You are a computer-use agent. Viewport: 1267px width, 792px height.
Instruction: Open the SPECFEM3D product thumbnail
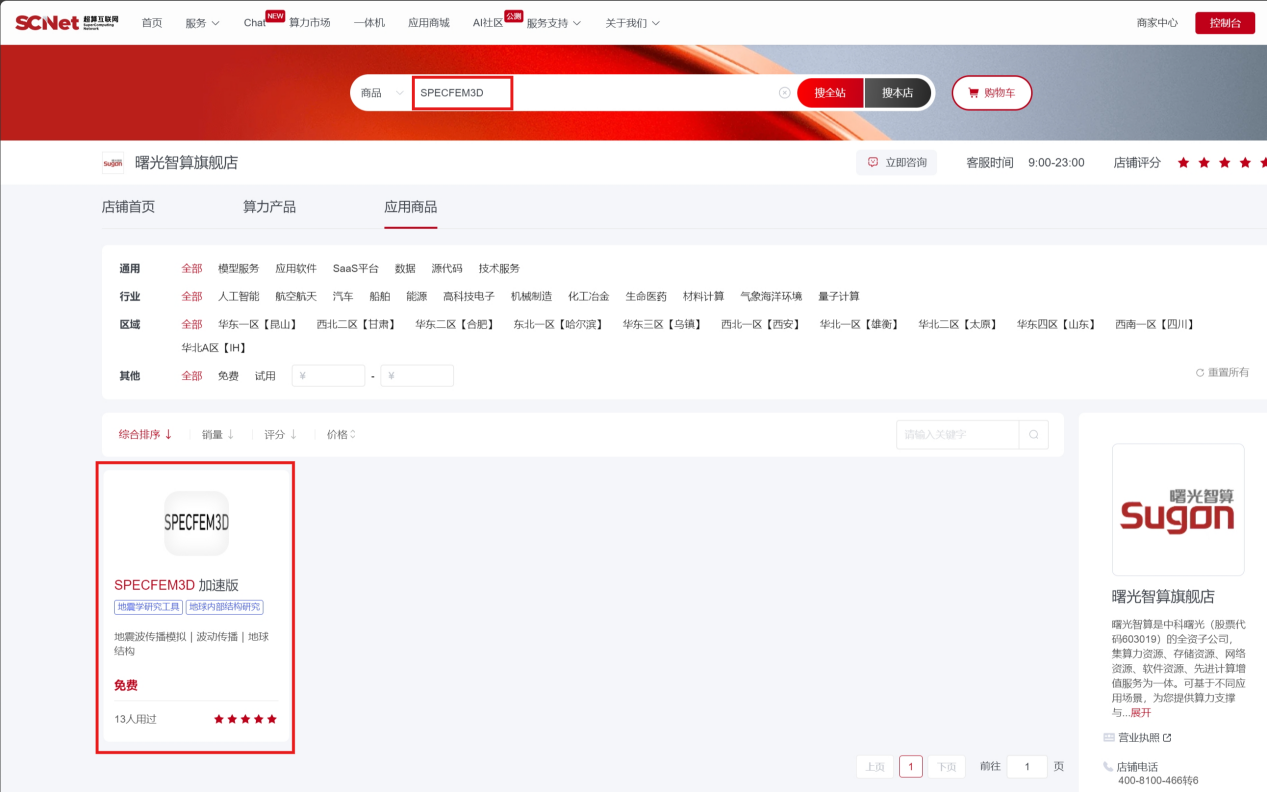click(x=196, y=523)
